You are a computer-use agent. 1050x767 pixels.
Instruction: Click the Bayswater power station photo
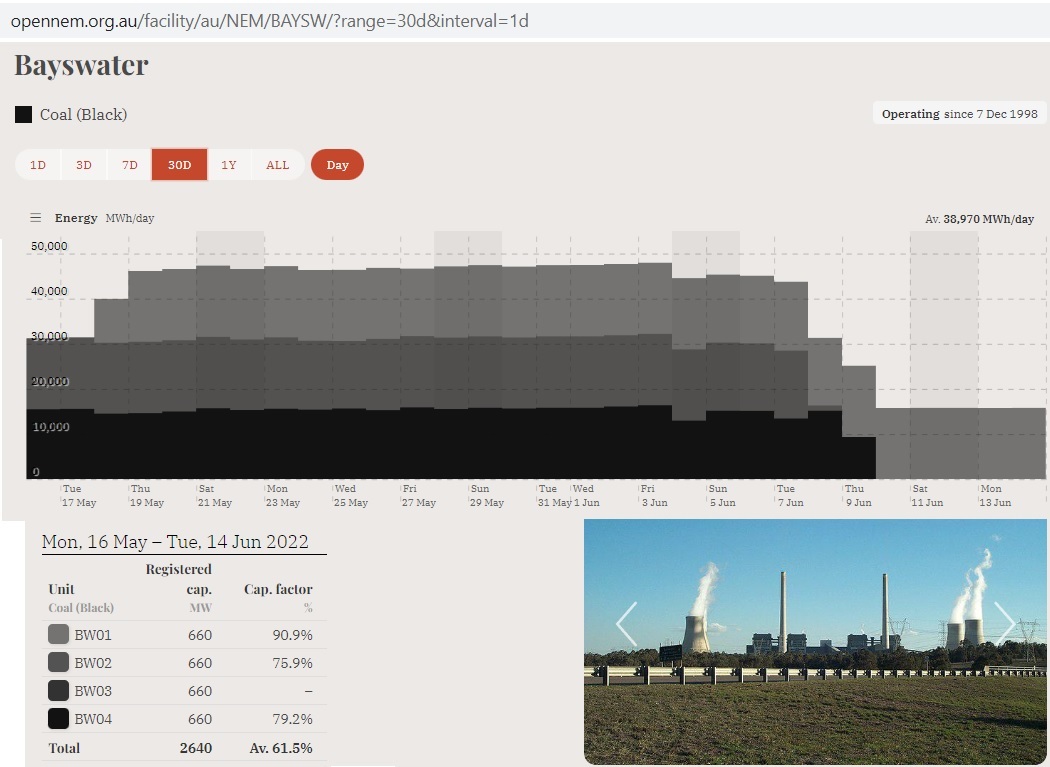pos(816,642)
